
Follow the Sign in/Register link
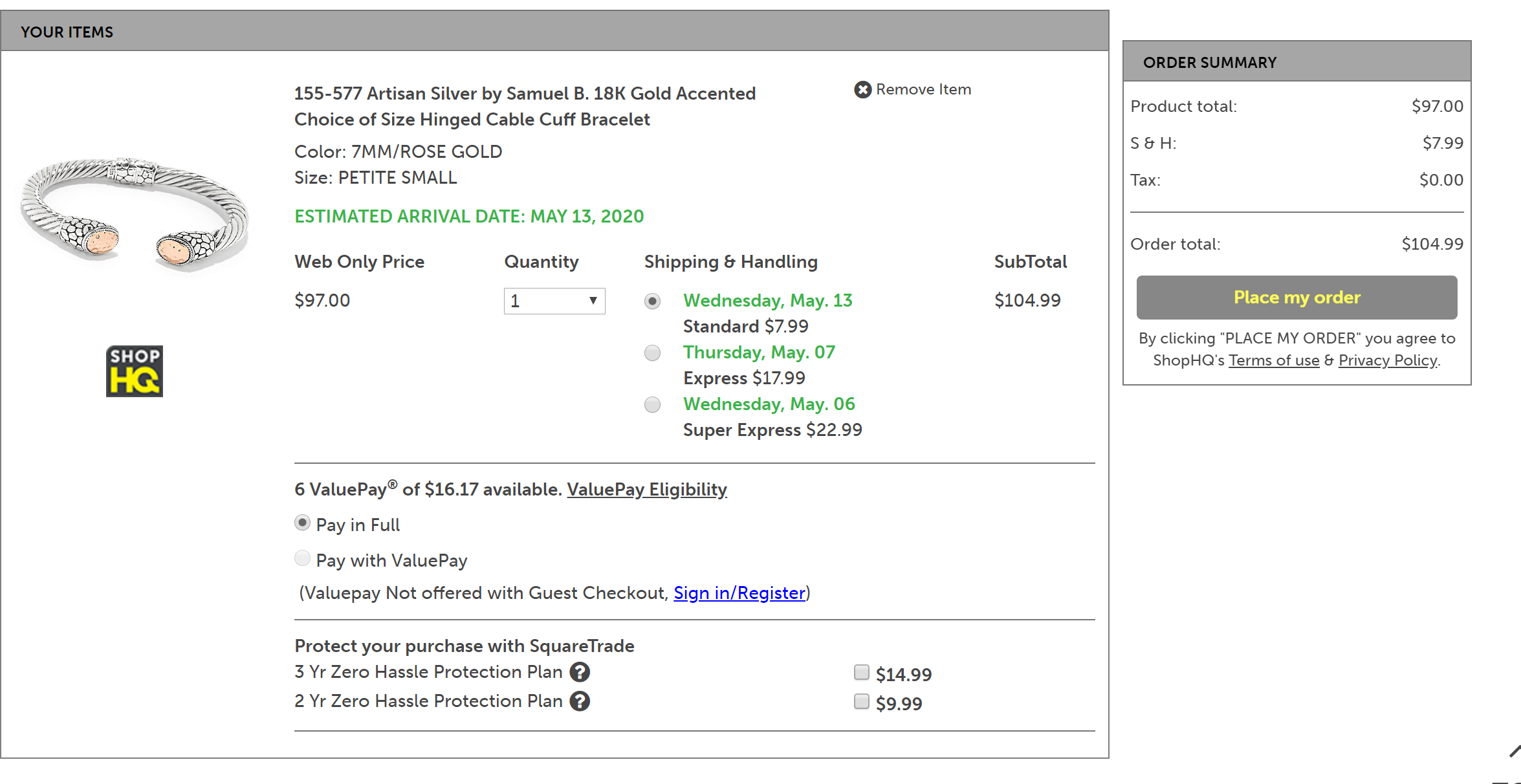(x=739, y=593)
